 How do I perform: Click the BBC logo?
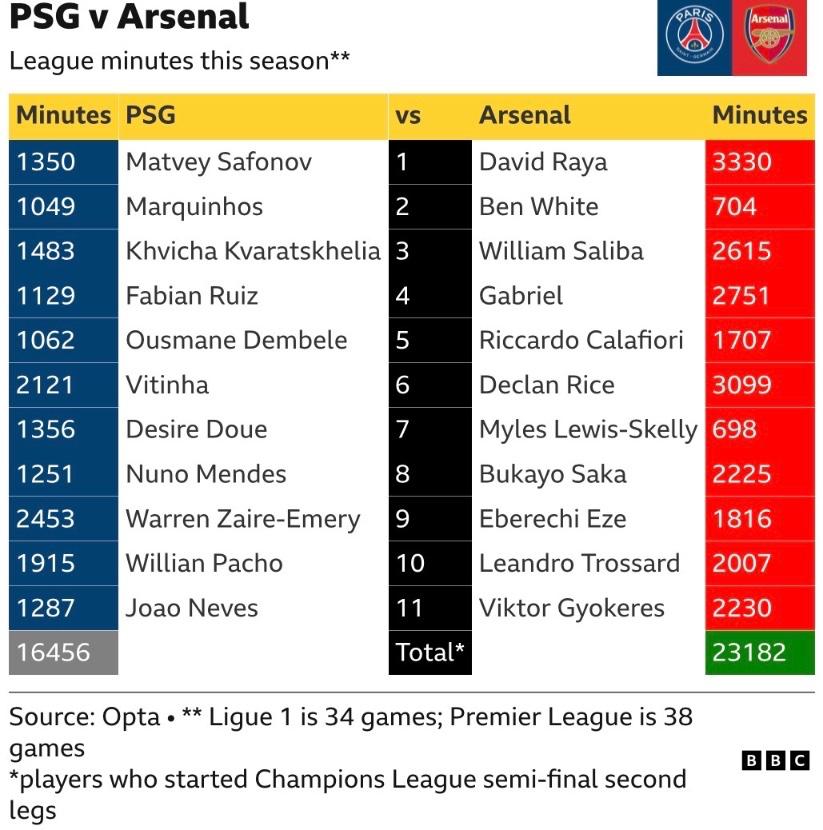(x=775, y=761)
